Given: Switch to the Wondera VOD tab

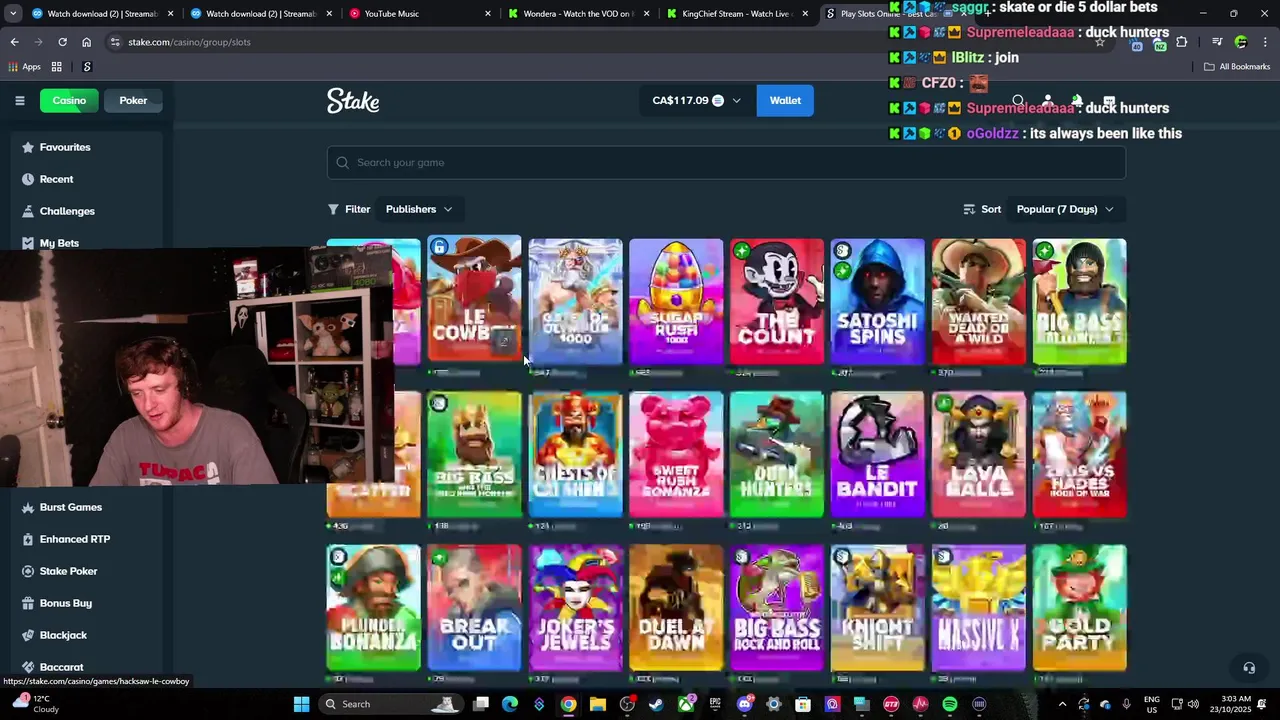Looking at the screenshot, I should coord(578,14).
